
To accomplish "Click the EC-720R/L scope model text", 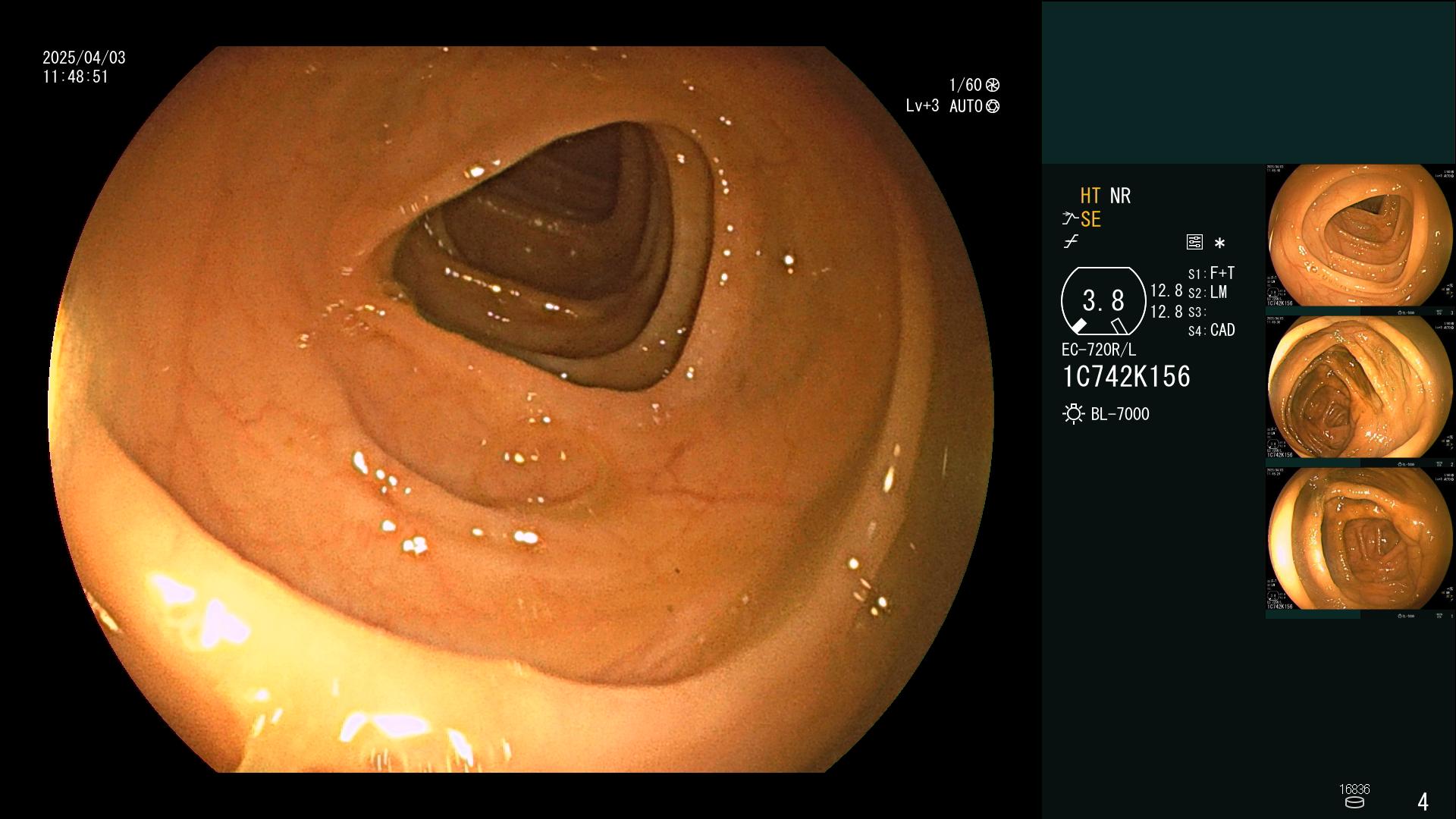I will pyautogui.click(x=1099, y=350).
